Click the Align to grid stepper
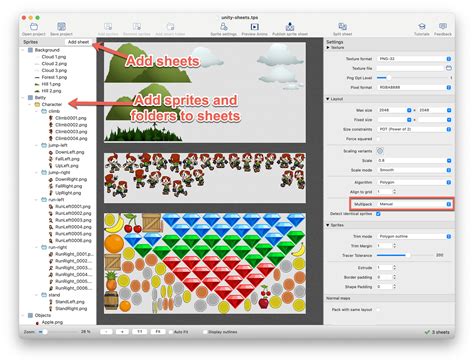Image resolution: width=474 pixels, height=364 pixels. click(395, 192)
